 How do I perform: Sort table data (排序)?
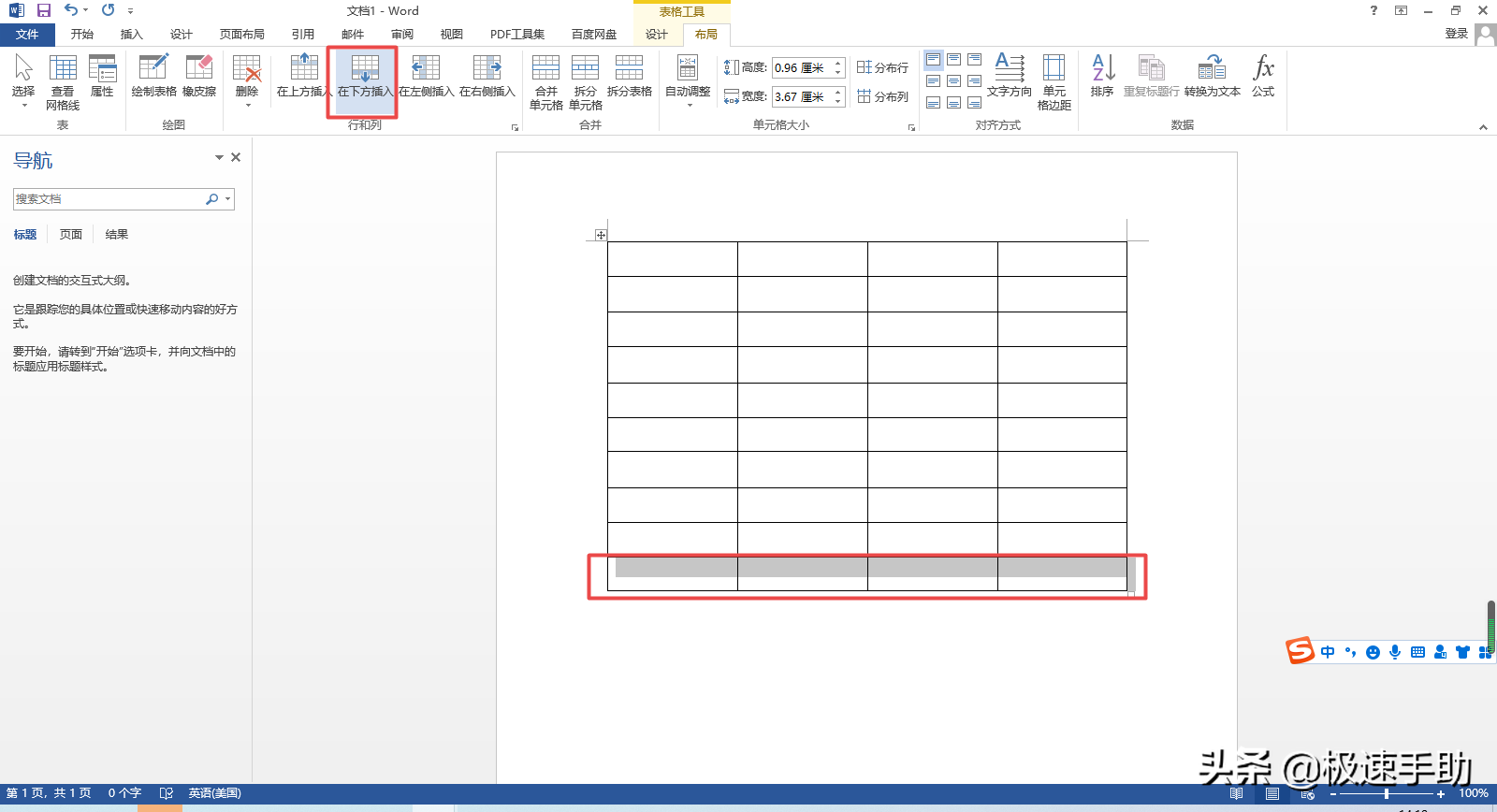(1102, 76)
